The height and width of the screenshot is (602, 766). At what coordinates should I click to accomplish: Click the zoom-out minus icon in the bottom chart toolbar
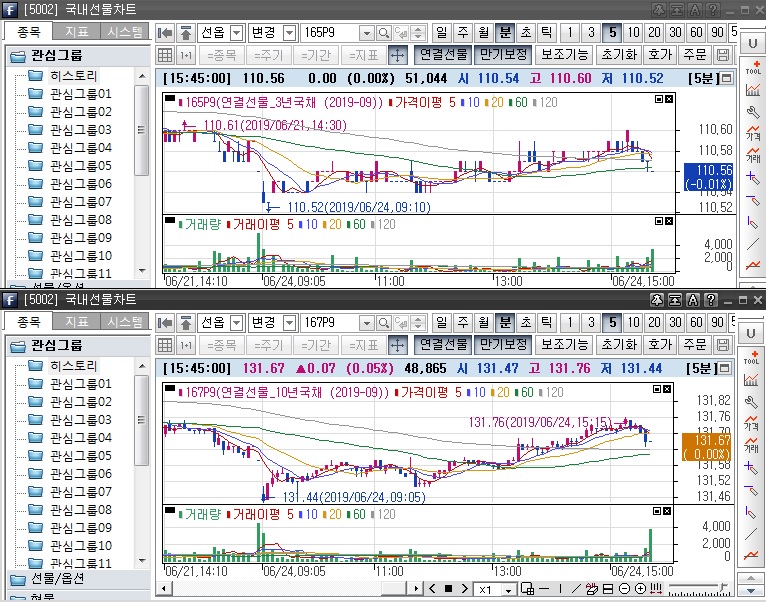pos(624,589)
